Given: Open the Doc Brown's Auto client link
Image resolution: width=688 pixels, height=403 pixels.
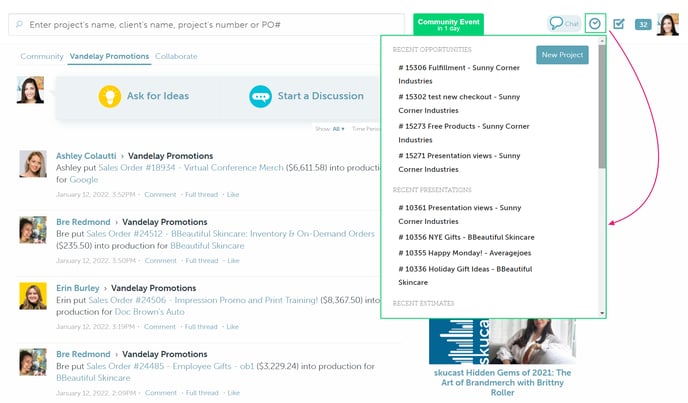Looking at the screenshot, I should click(x=149, y=312).
